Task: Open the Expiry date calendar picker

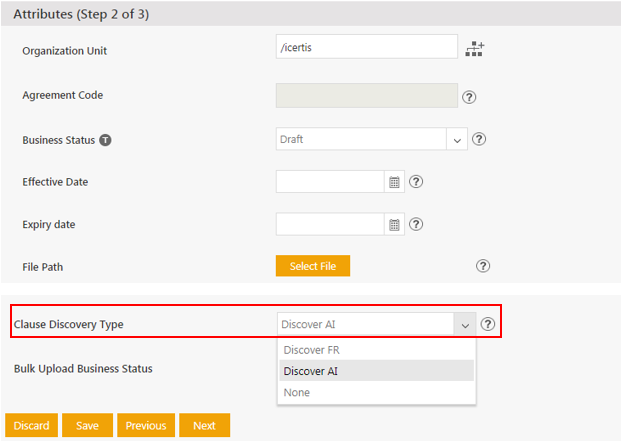Action: pyautogui.click(x=394, y=225)
